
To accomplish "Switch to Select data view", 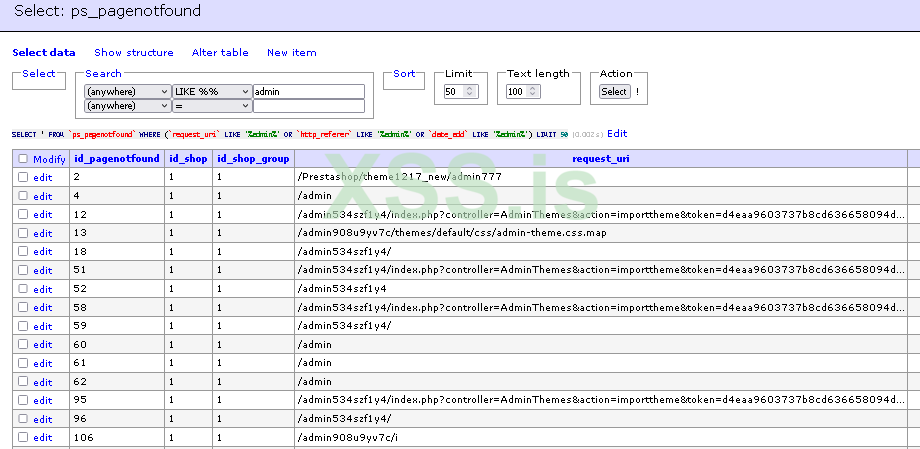I will pyautogui.click(x=43, y=53).
